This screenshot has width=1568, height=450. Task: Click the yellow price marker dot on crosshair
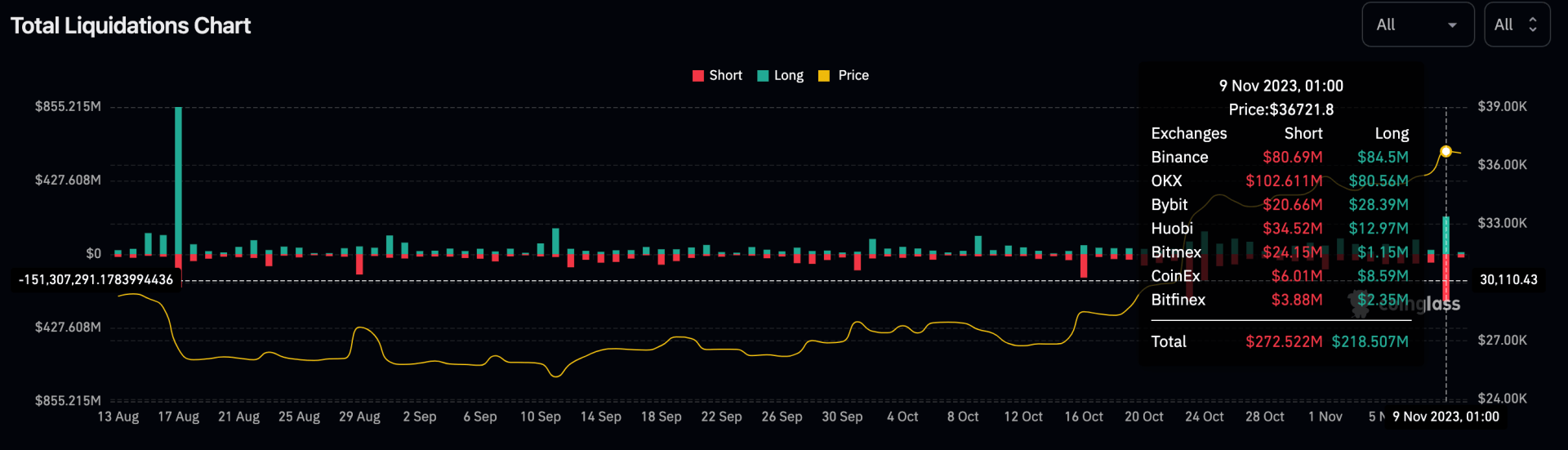pos(1445,151)
